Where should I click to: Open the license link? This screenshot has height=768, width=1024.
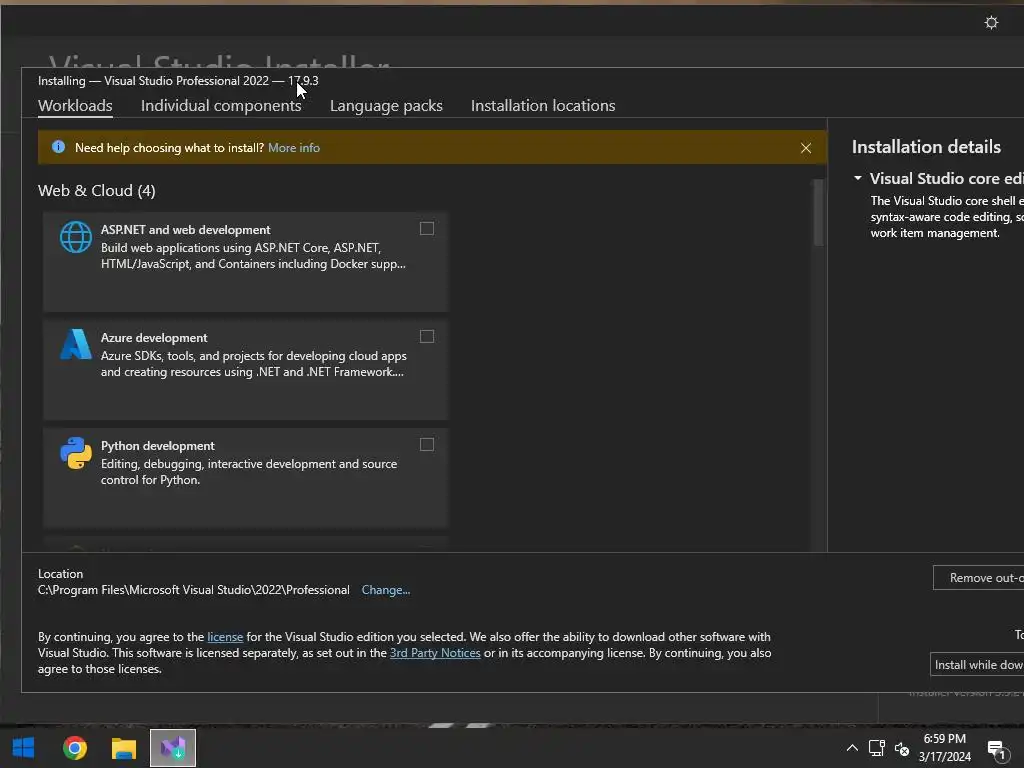(x=225, y=637)
